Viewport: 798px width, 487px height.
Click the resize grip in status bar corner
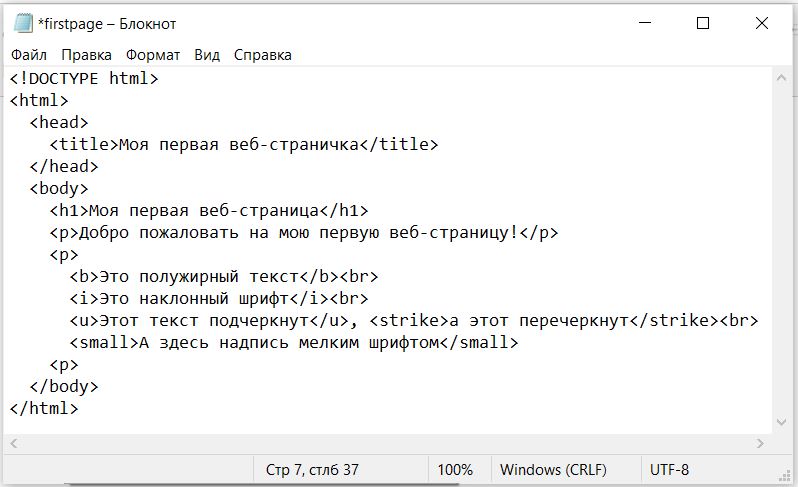pos(785,475)
